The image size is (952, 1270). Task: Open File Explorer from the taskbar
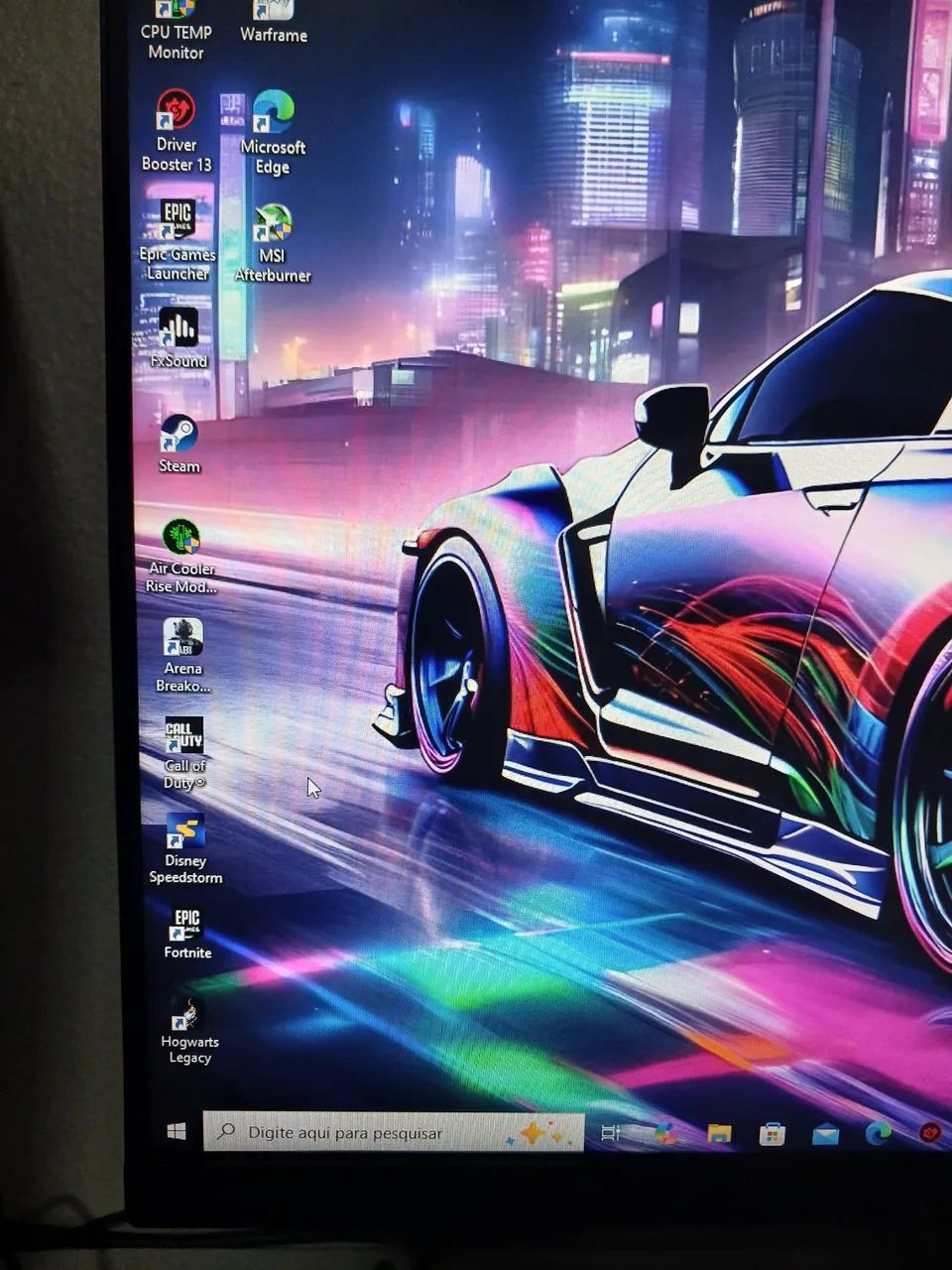pyautogui.click(x=719, y=1133)
